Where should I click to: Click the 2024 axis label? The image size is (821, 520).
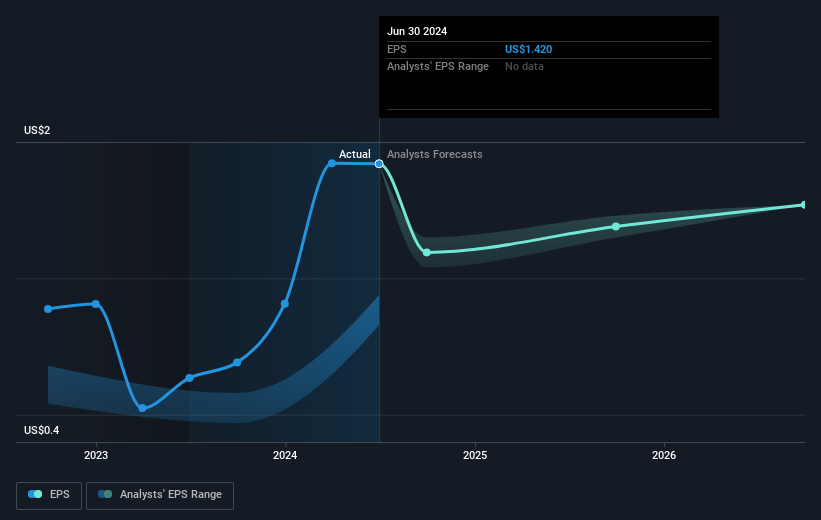[285, 456]
